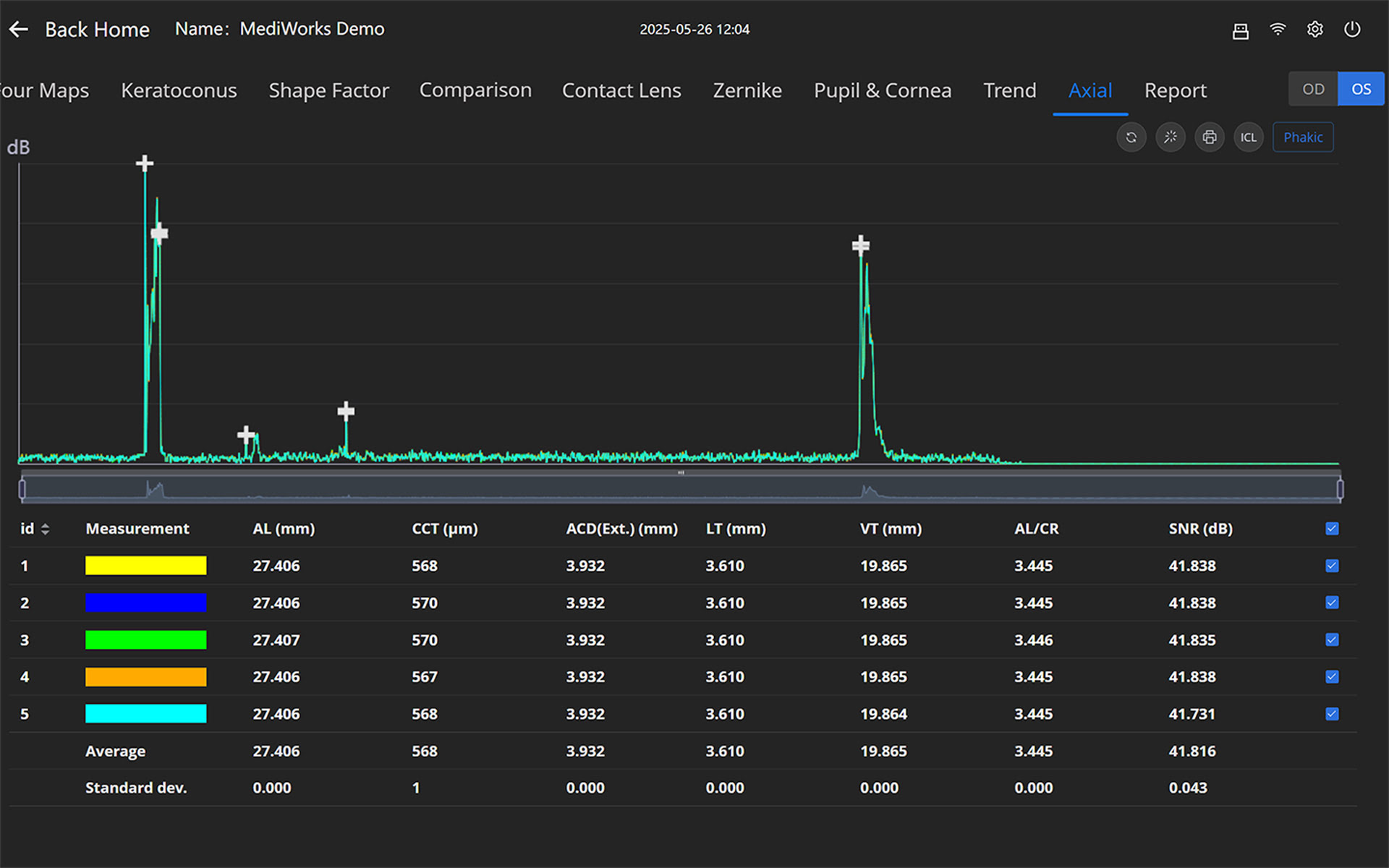This screenshot has width=1389, height=868.
Task: Open the Report tab
Action: pos(1175,90)
